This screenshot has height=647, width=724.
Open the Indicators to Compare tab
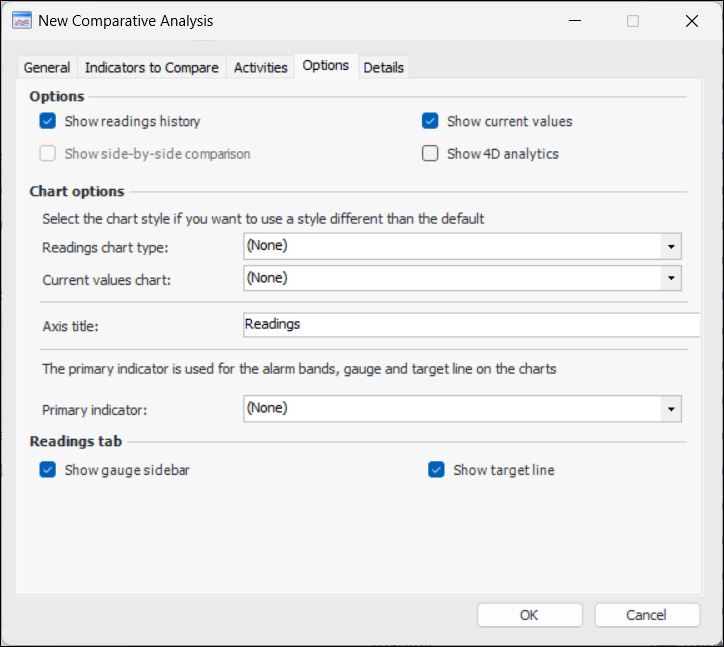(x=152, y=68)
